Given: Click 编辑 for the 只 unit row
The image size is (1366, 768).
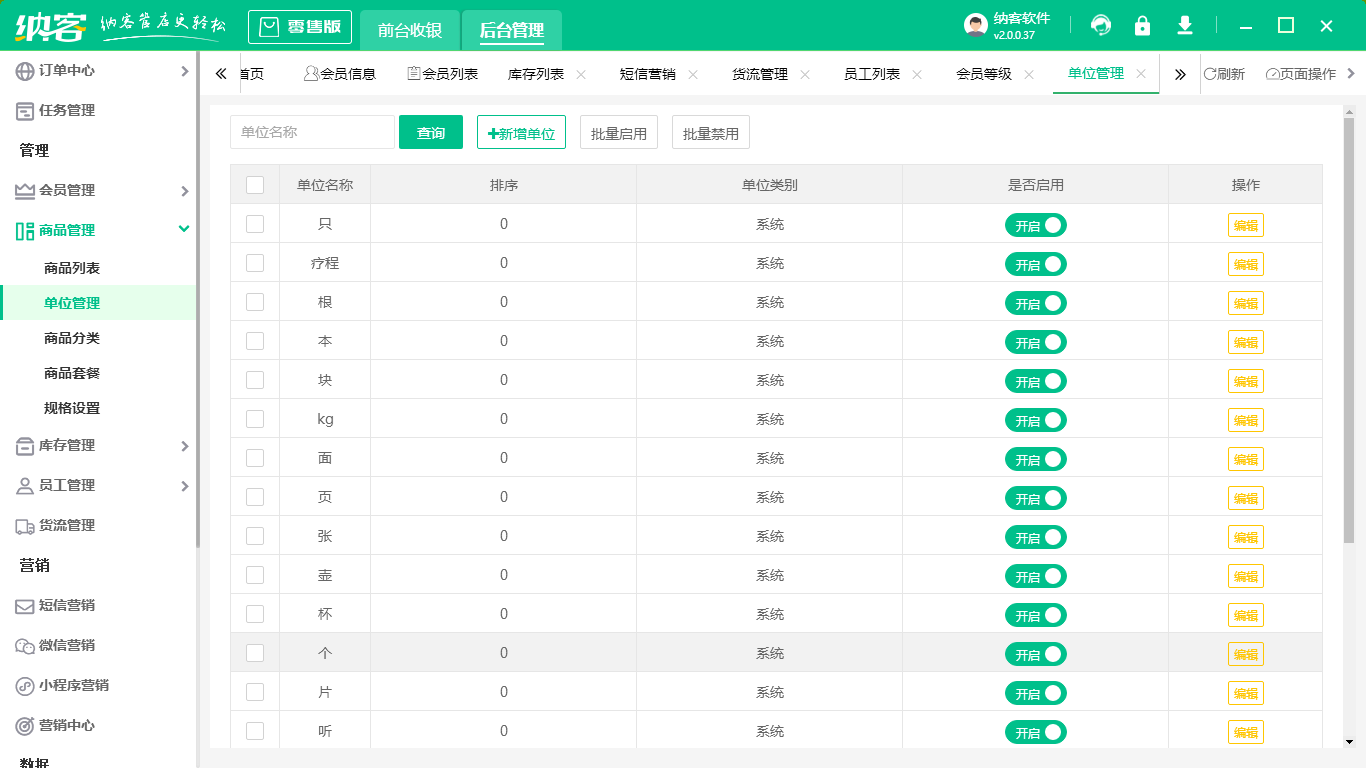Looking at the screenshot, I should pyautogui.click(x=1245, y=225).
